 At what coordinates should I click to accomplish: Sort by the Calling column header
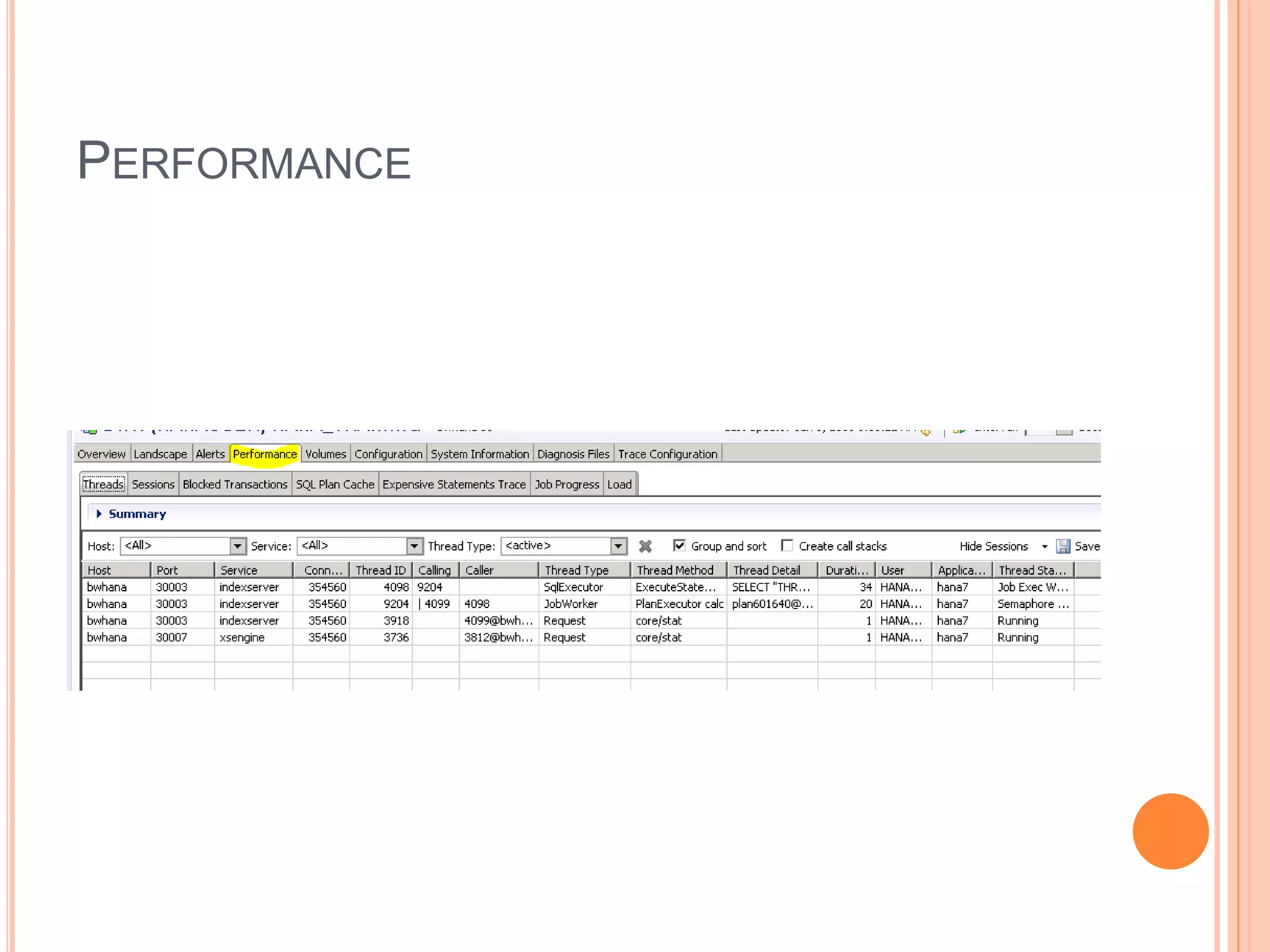click(435, 570)
